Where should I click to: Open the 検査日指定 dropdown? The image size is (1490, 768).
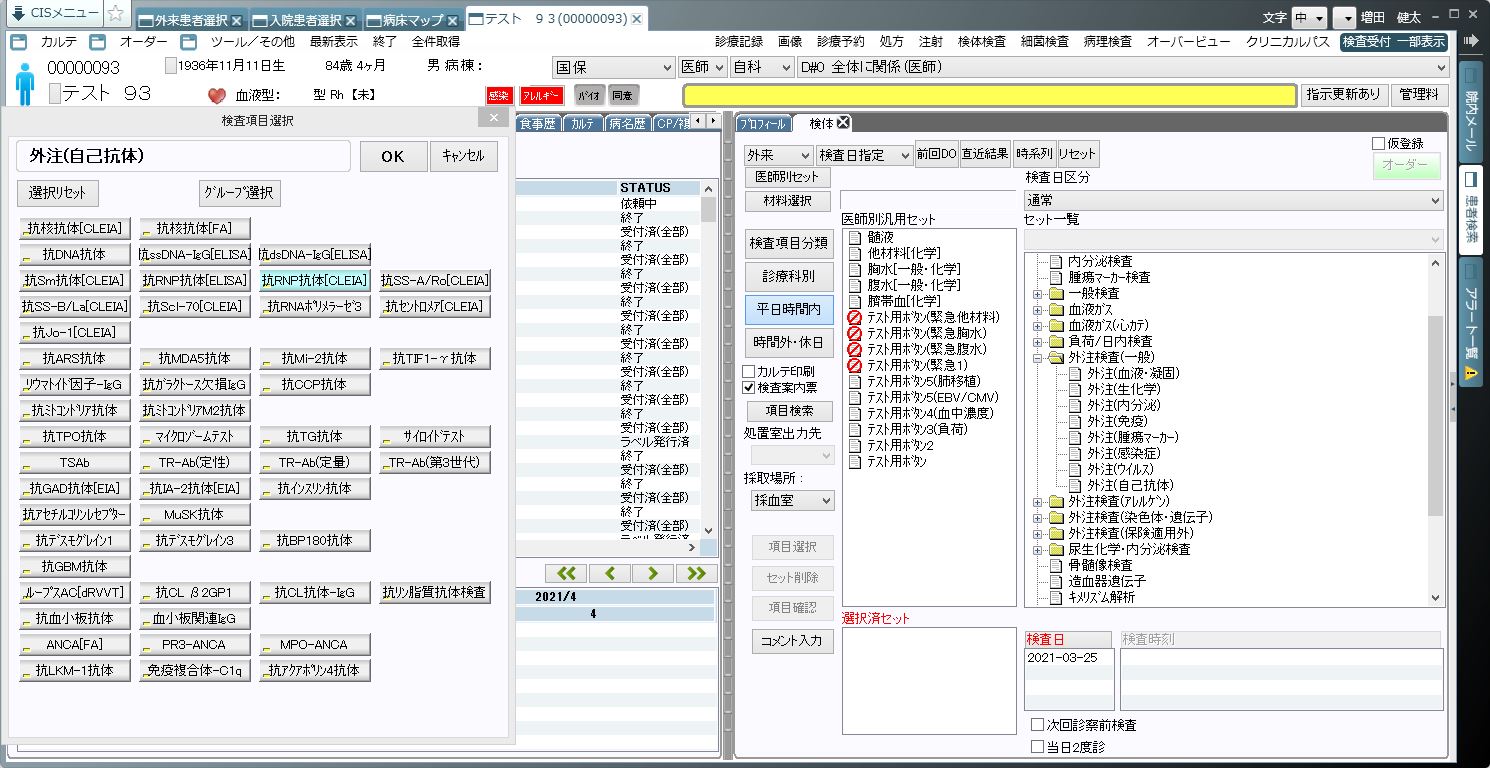point(864,155)
